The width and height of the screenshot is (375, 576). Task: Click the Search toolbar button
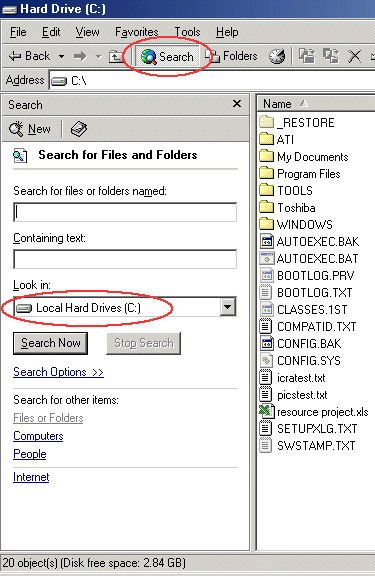tap(167, 57)
